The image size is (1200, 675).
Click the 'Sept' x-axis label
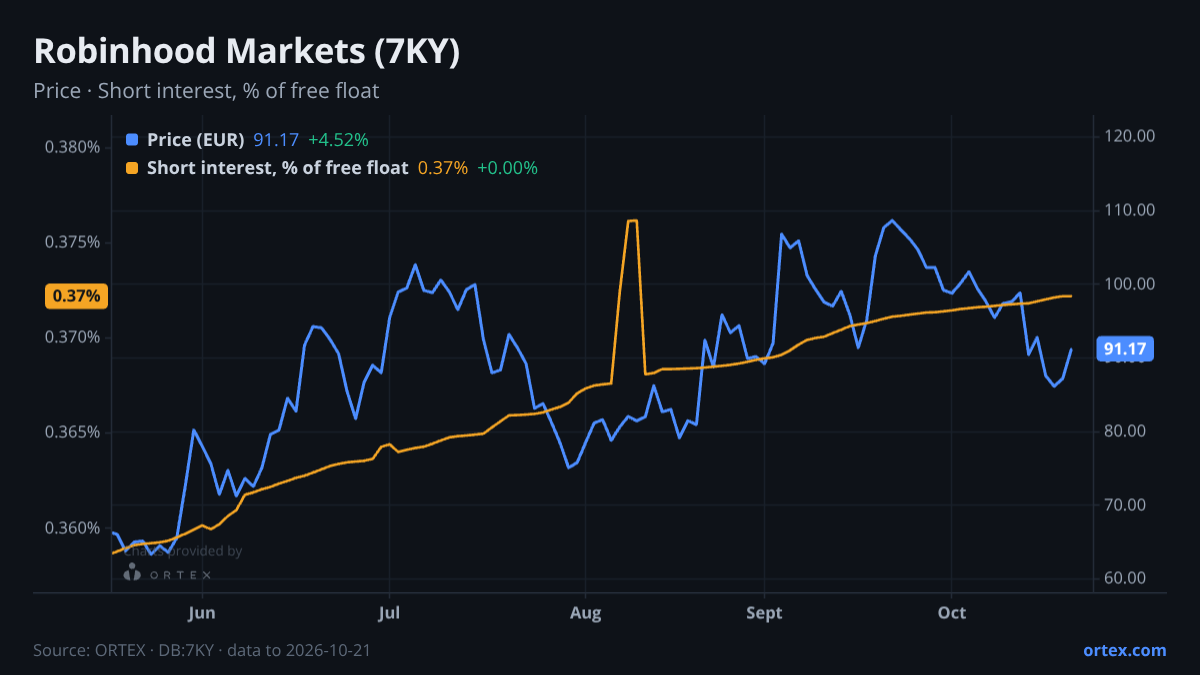click(x=765, y=612)
